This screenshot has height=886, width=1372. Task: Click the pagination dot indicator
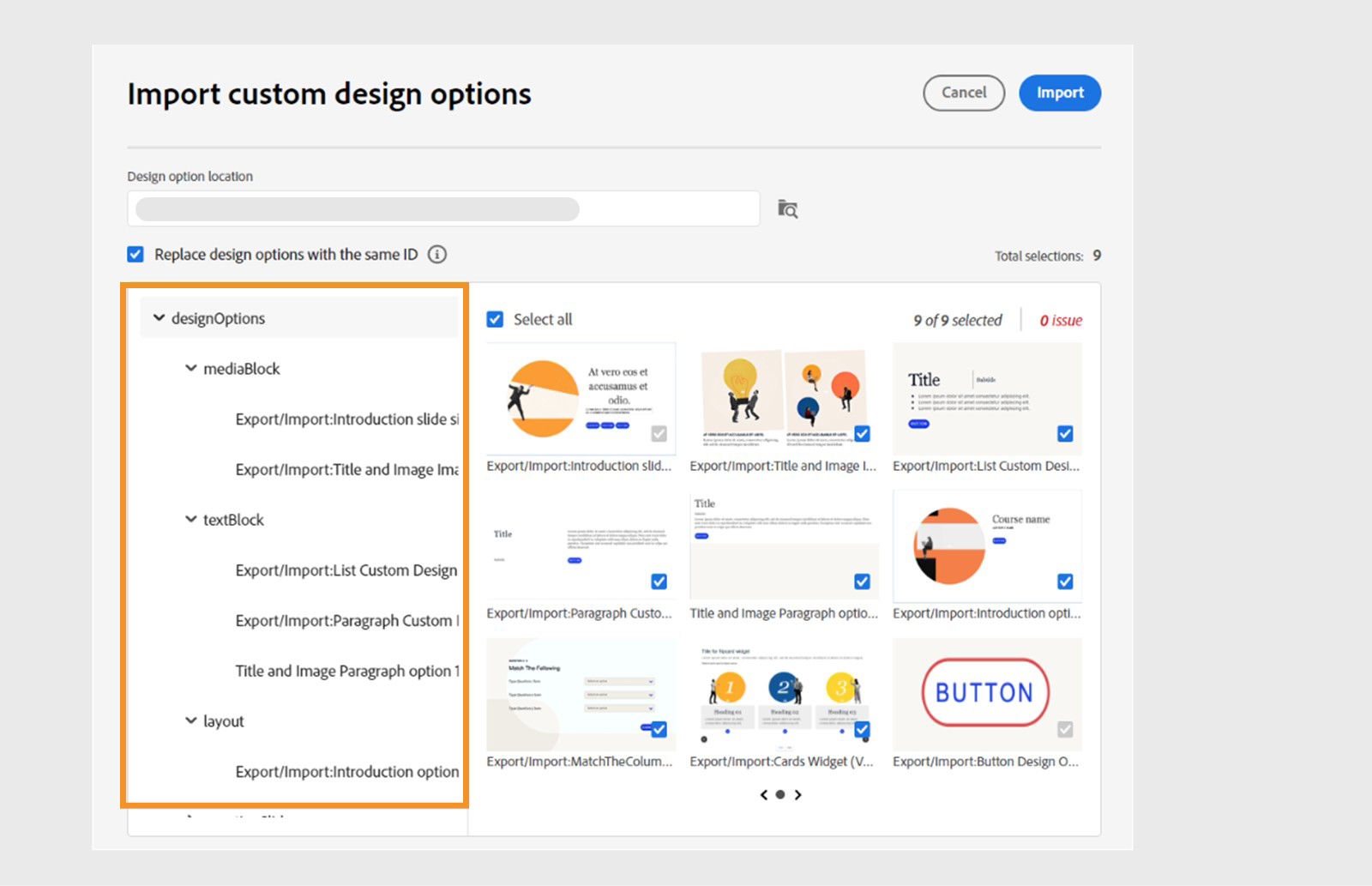[x=780, y=795]
